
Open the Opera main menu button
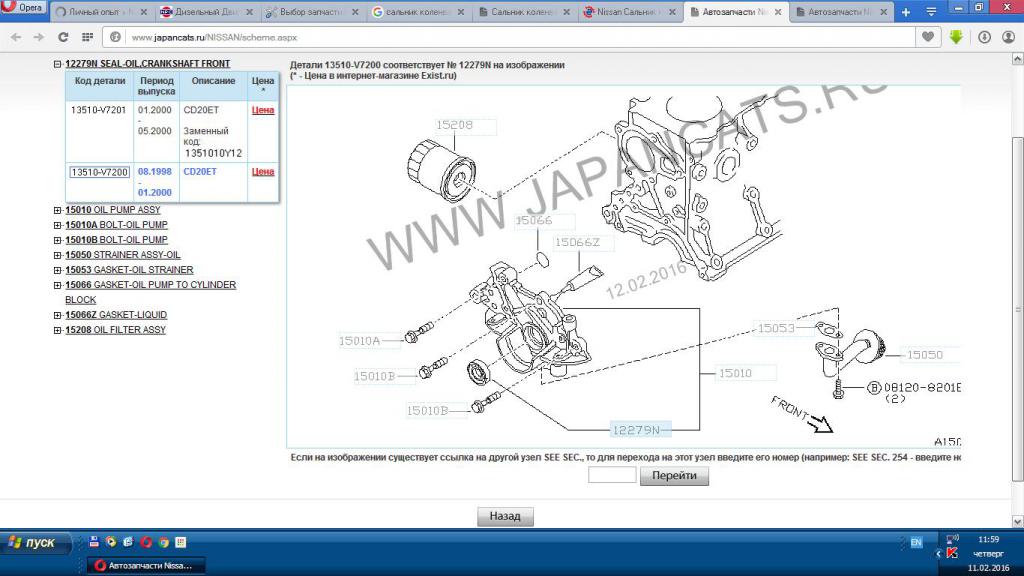[24, 8]
